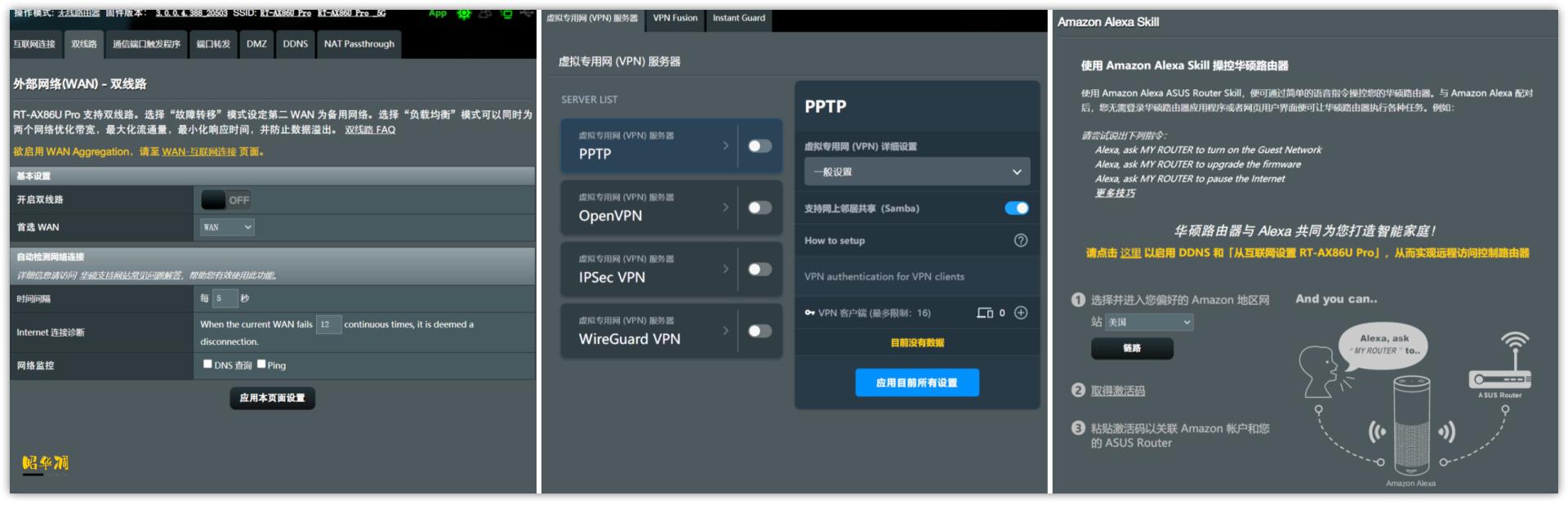Click the WAN fails count input field
This screenshot has height=518, width=1568.
coord(328,324)
